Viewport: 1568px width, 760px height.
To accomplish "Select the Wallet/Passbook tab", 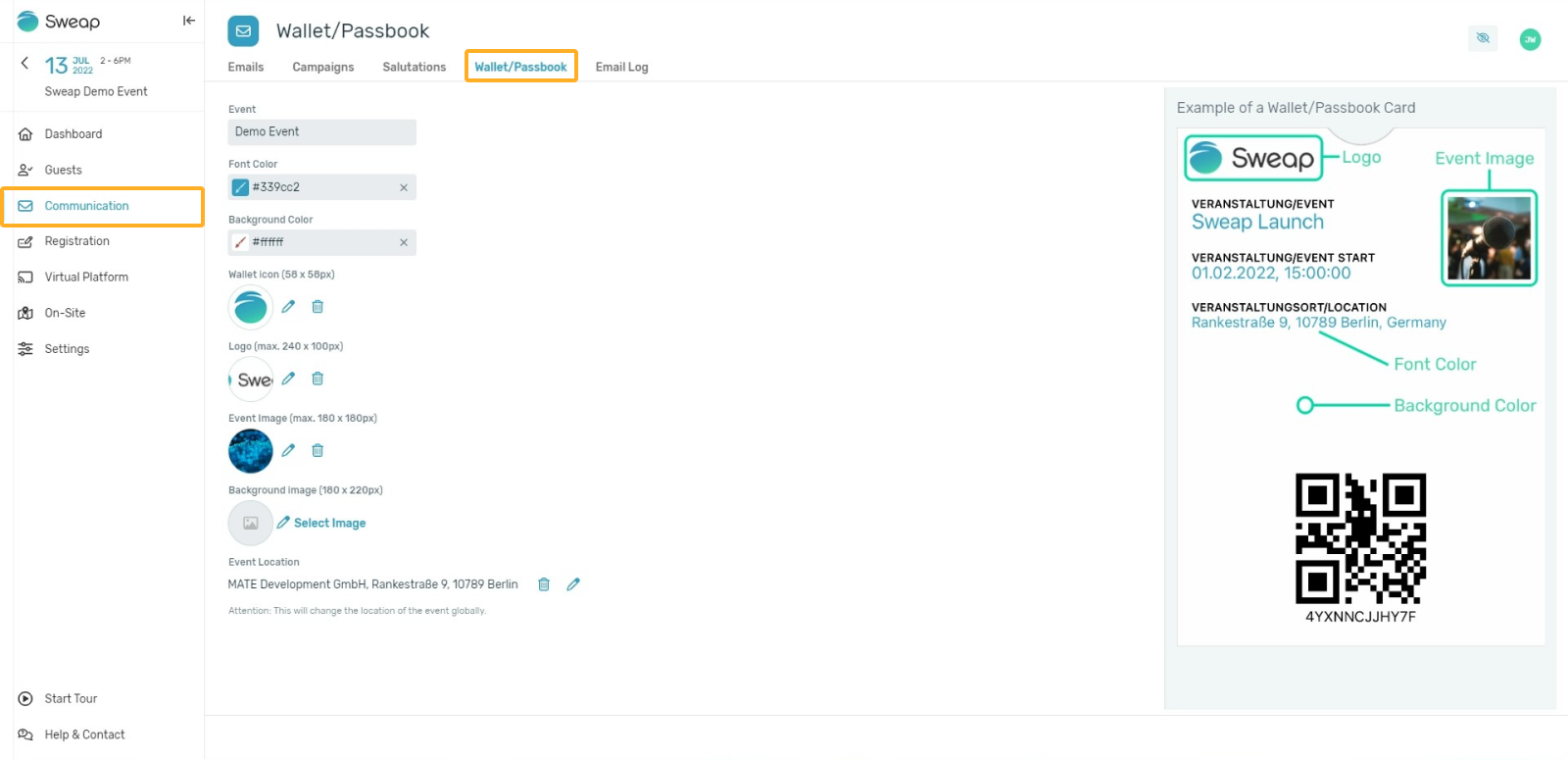I will (520, 67).
